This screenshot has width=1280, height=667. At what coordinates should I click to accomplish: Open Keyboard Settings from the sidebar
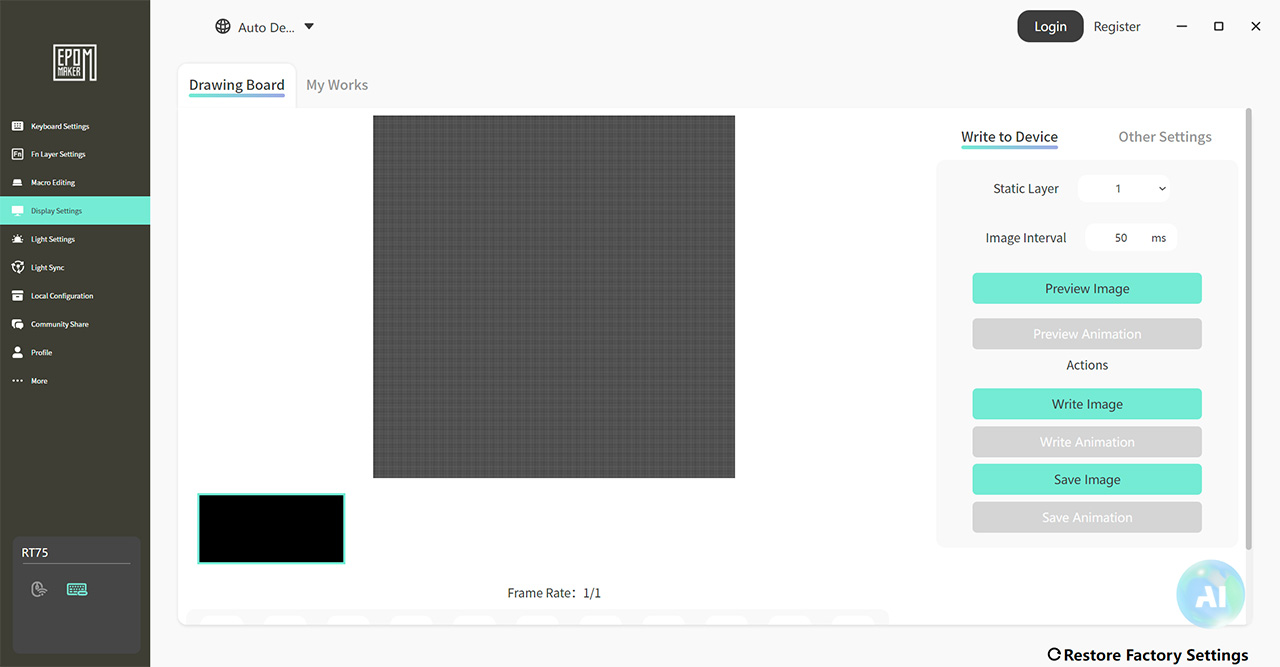[x=75, y=126]
